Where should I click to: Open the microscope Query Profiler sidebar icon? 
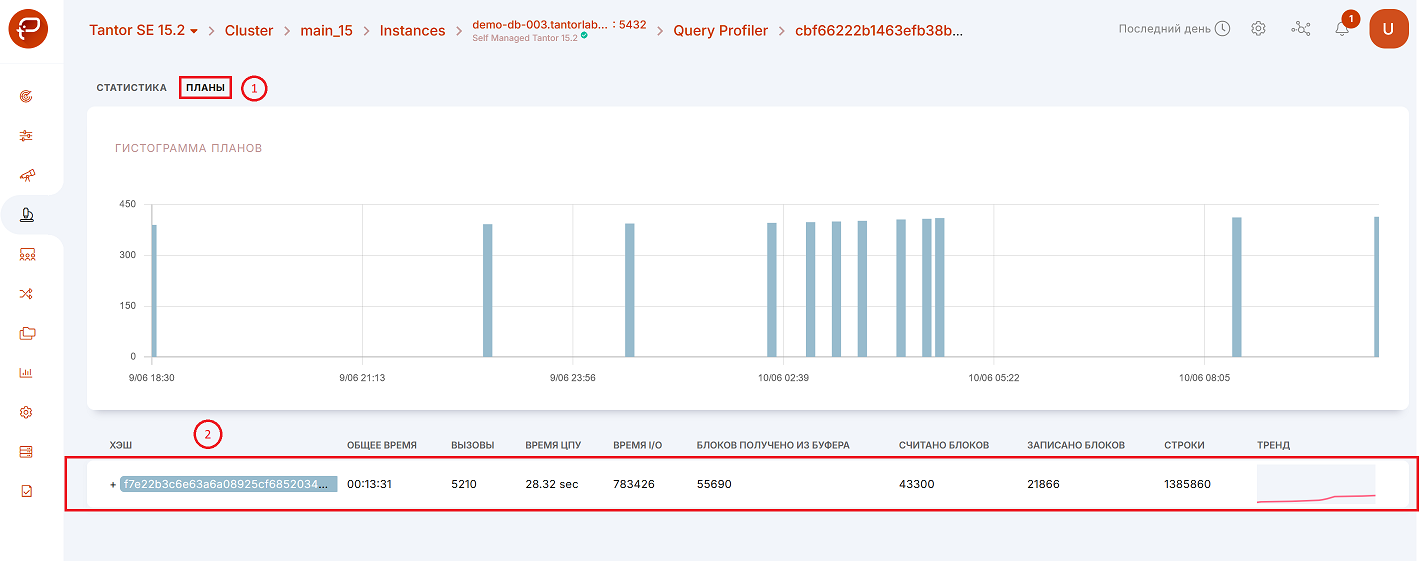(27, 214)
